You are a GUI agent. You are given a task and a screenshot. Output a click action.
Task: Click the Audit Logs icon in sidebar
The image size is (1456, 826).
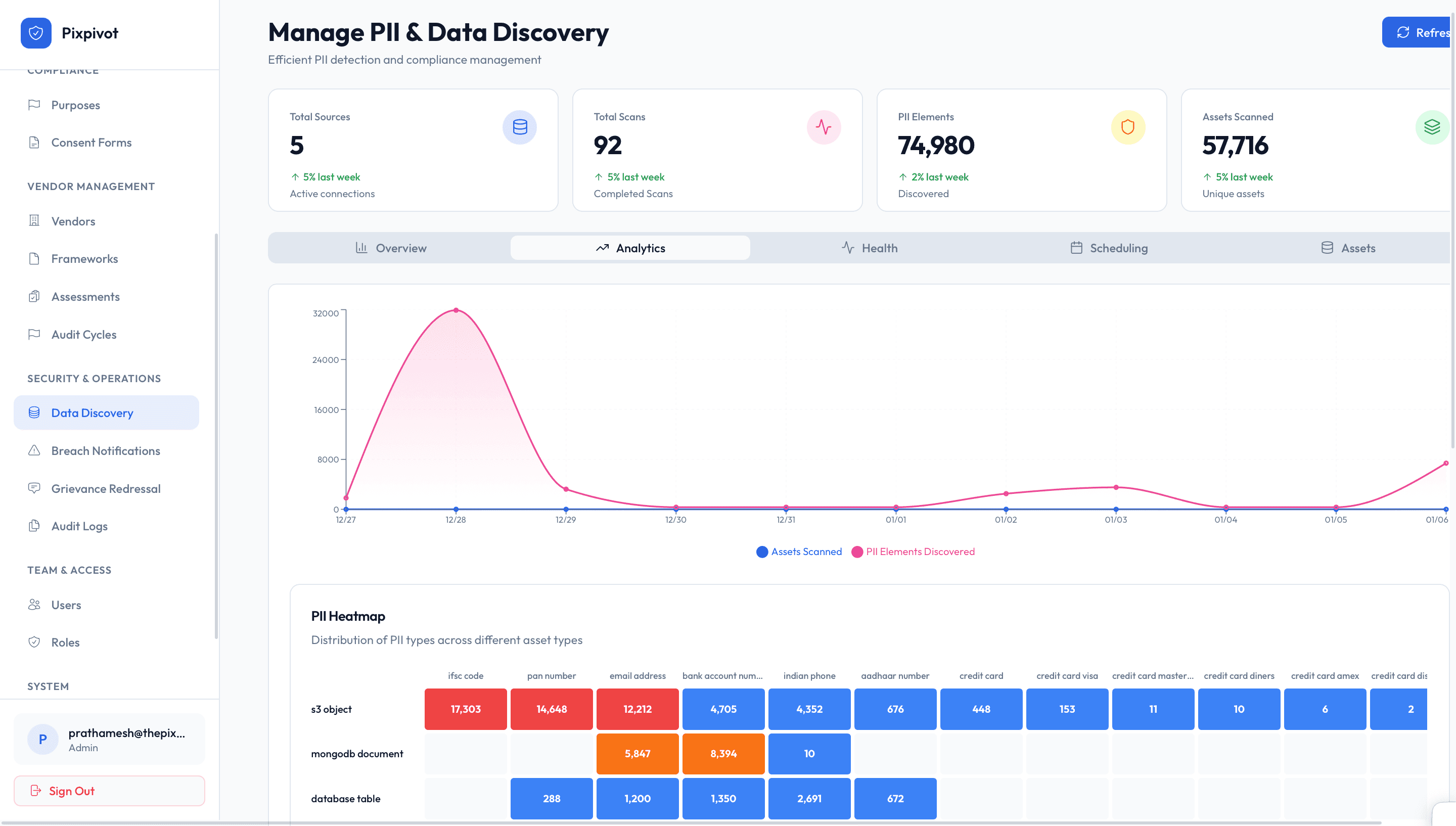34,526
